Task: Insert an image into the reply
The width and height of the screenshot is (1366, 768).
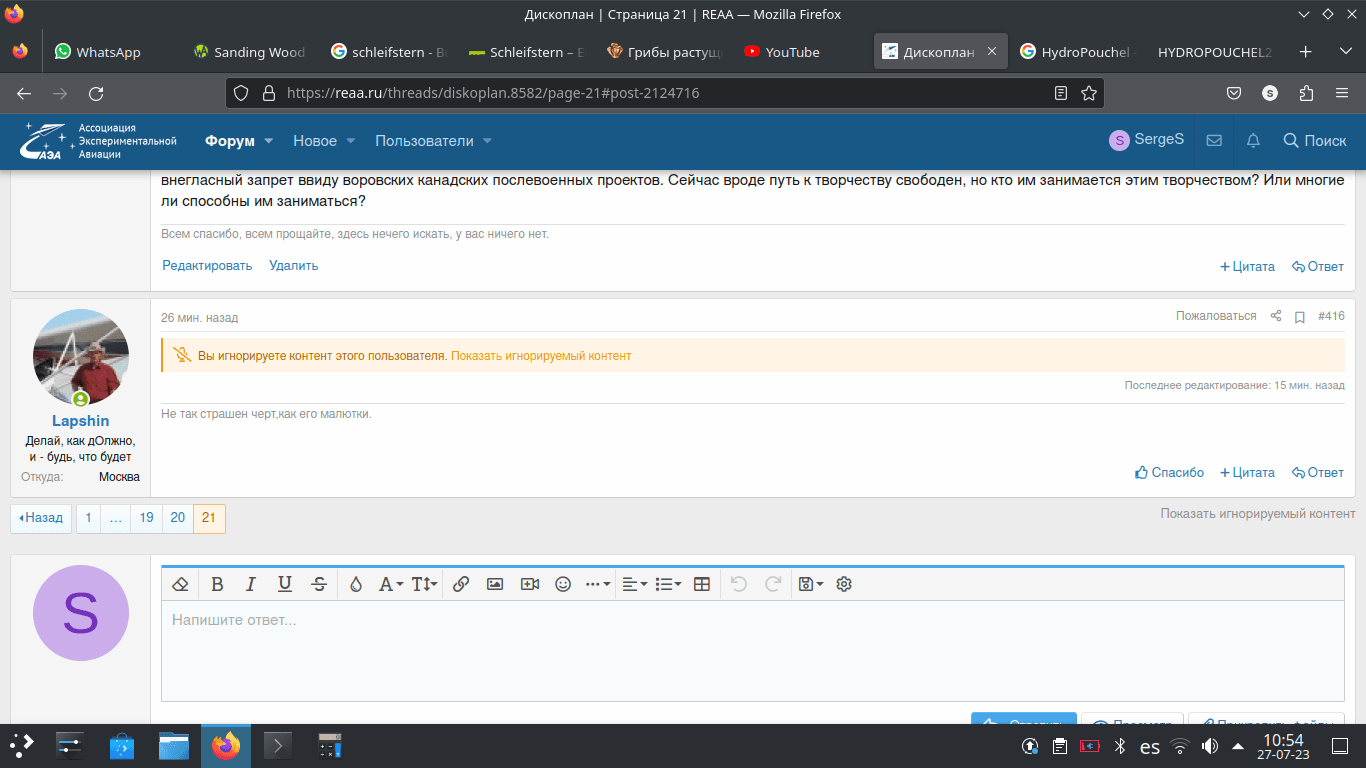Action: tap(495, 584)
